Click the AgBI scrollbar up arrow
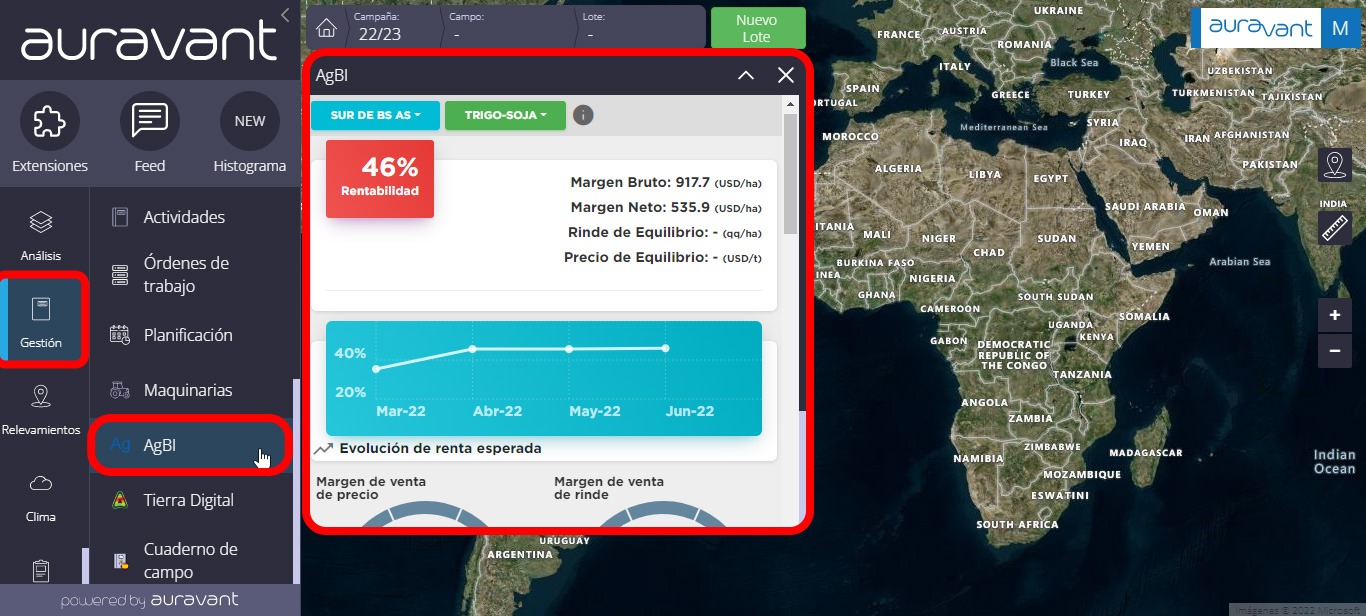Viewport: 1366px width, 616px height. 790,104
